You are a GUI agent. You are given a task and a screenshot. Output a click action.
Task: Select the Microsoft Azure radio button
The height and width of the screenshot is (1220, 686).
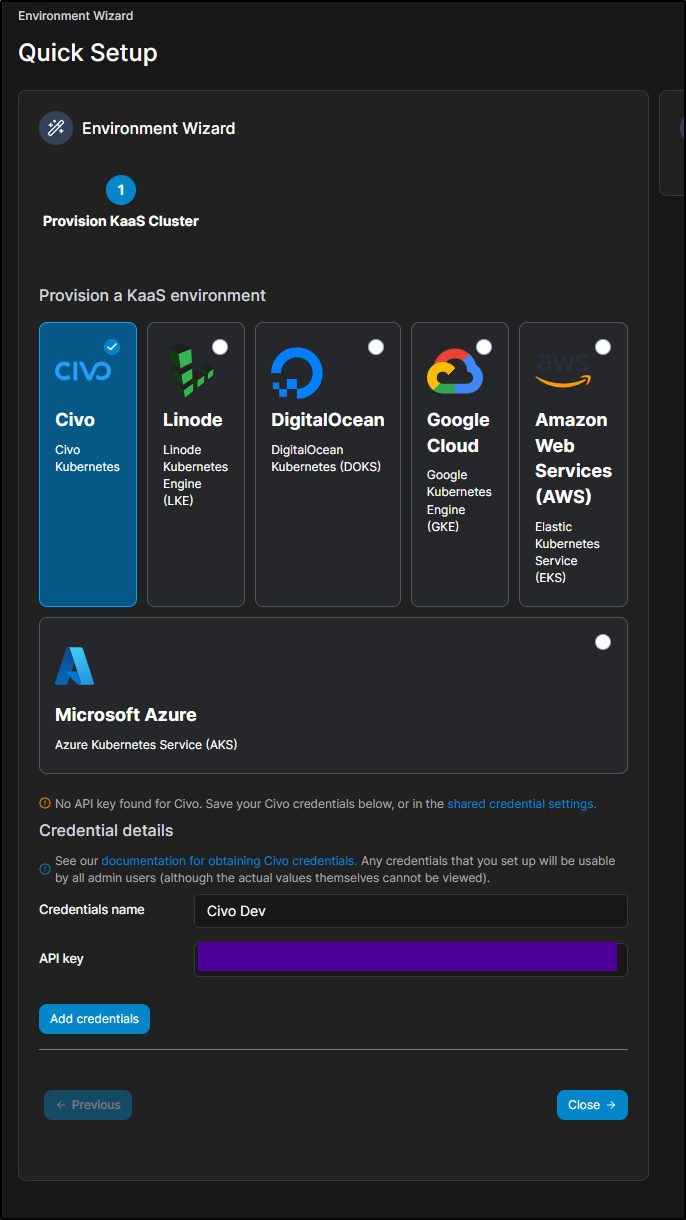pyautogui.click(x=603, y=642)
